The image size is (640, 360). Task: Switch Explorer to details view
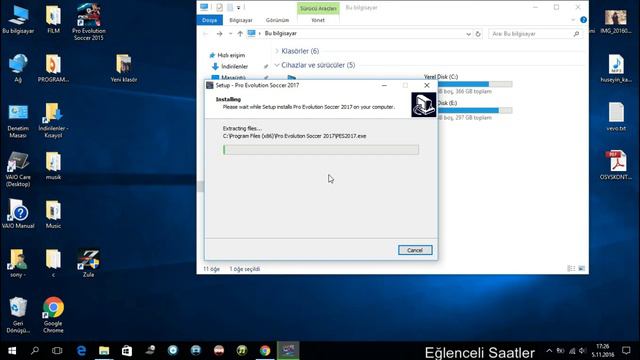(571, 268)
